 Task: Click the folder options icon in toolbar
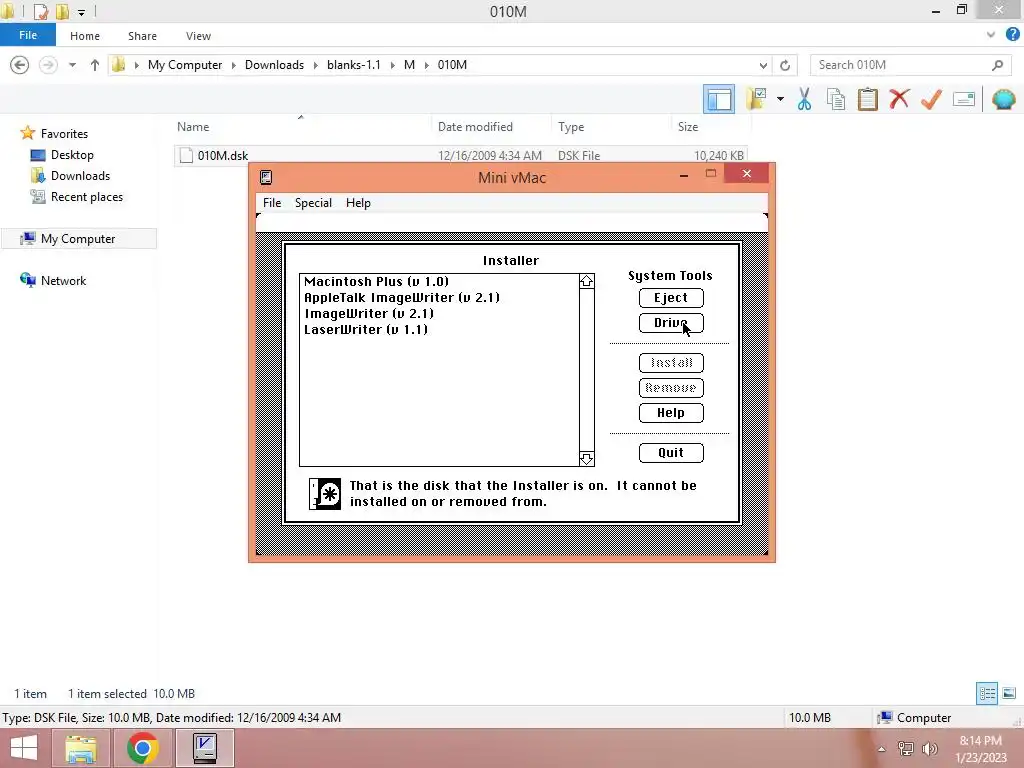pos(757,99)
